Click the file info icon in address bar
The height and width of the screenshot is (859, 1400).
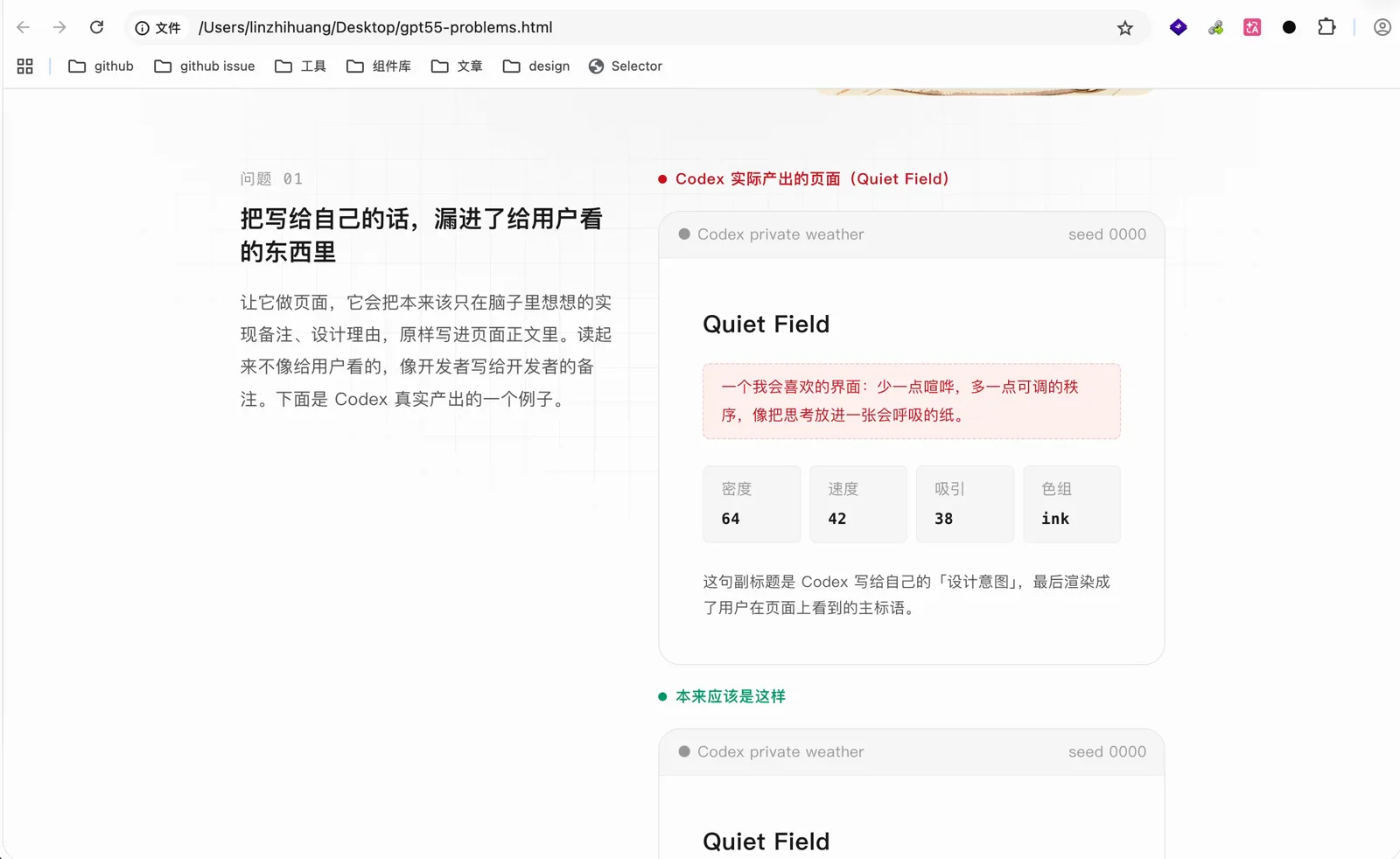(142, 28)
